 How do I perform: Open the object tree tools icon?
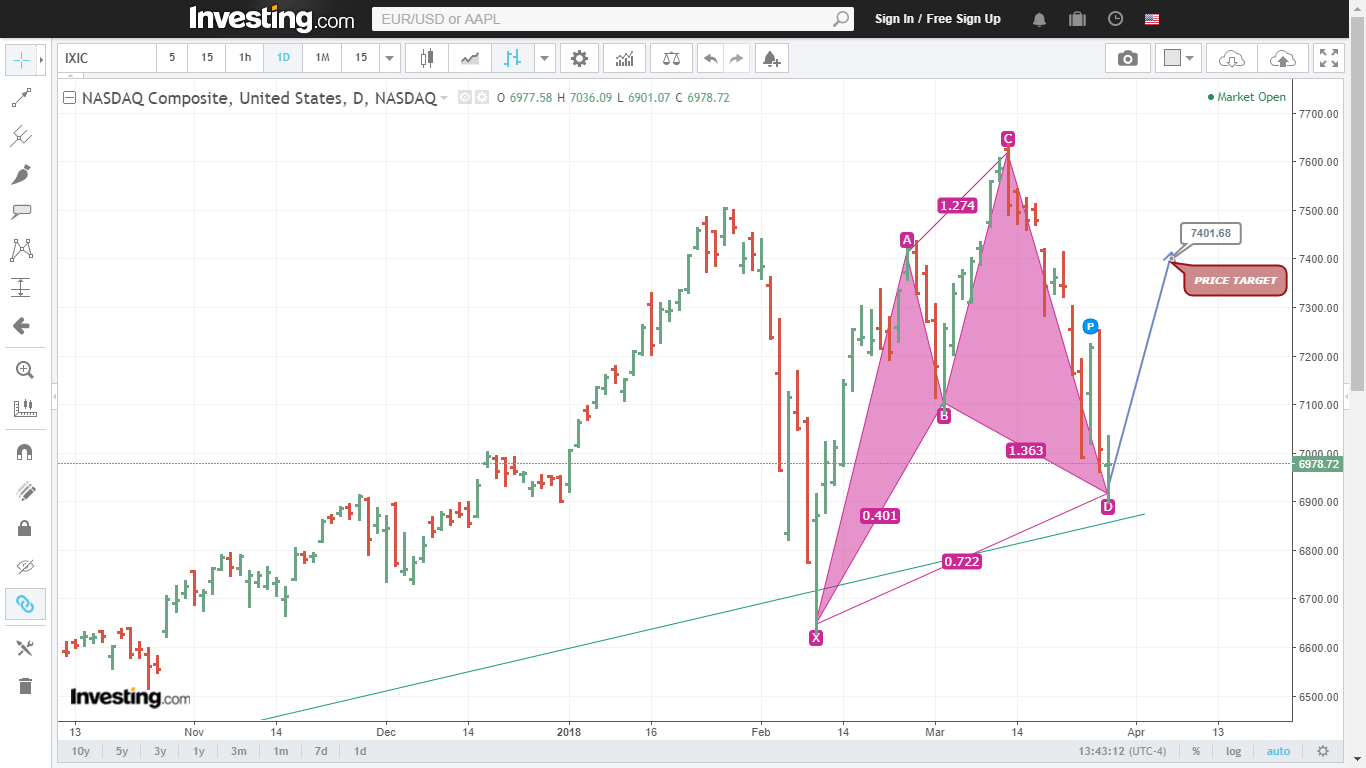click(25, 648)
